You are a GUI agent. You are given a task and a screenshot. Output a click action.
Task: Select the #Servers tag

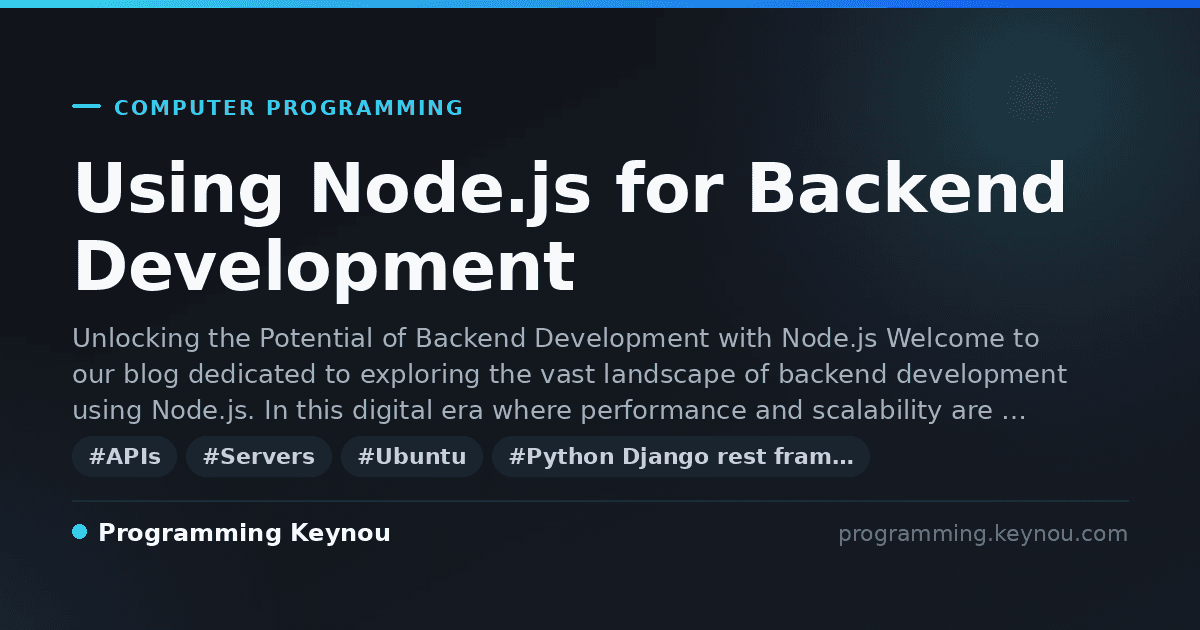pos(259,457)
